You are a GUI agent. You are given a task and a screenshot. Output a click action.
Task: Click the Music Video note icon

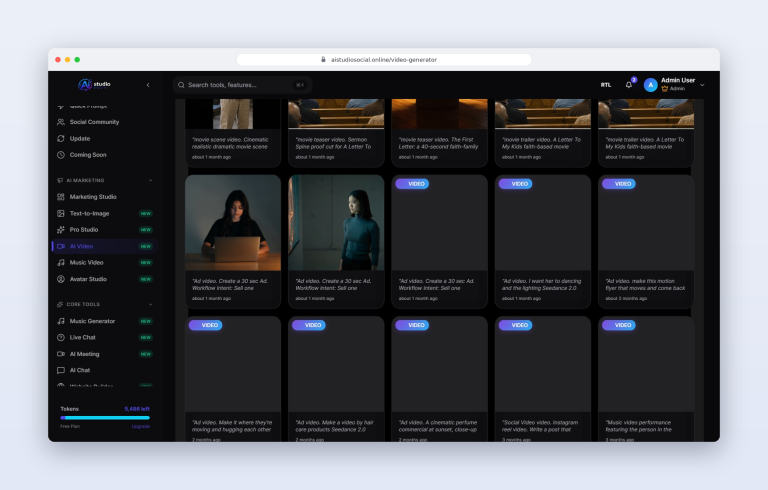point(61,263)
